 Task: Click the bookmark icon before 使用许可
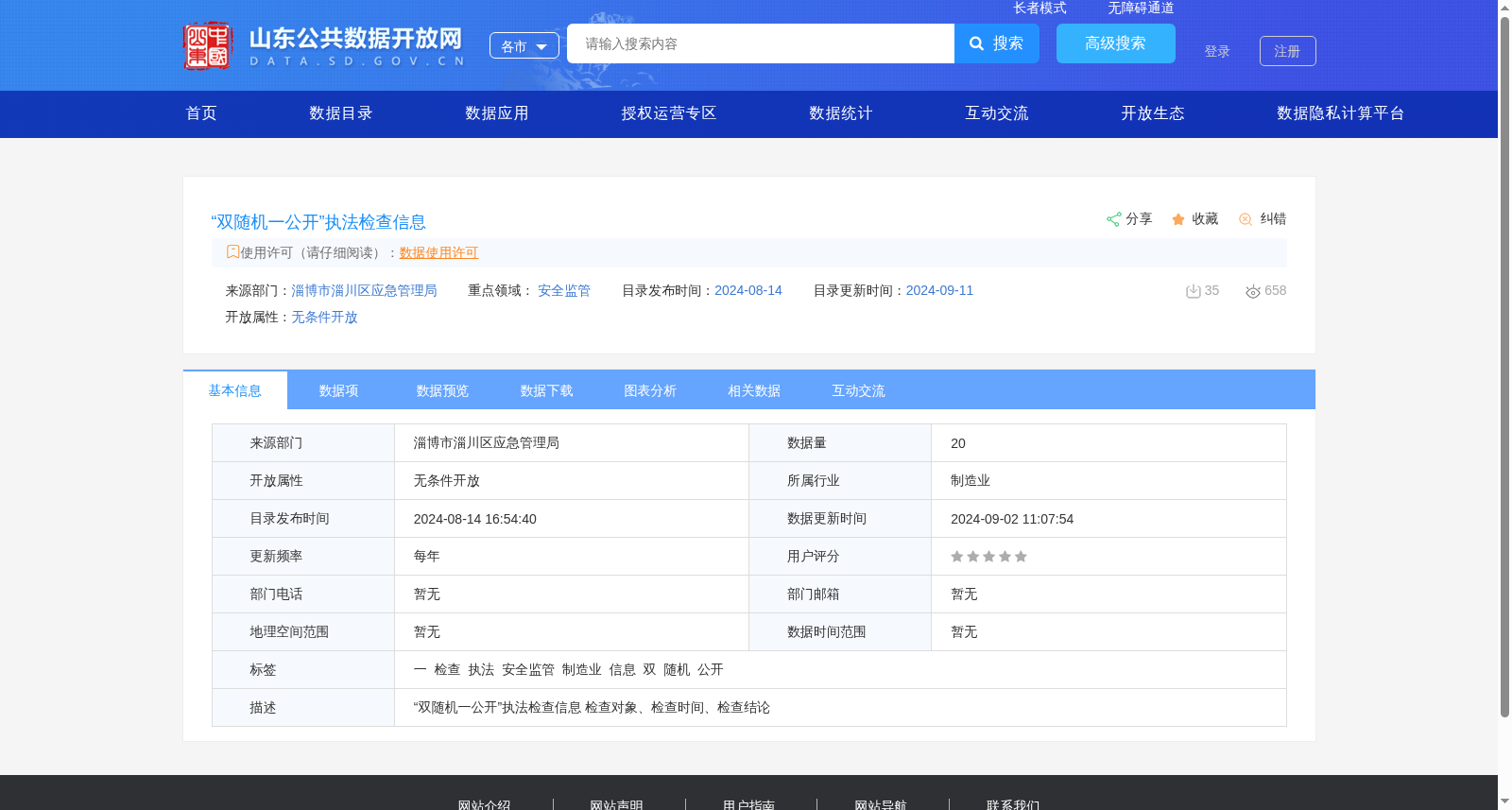tap(232, 251)
